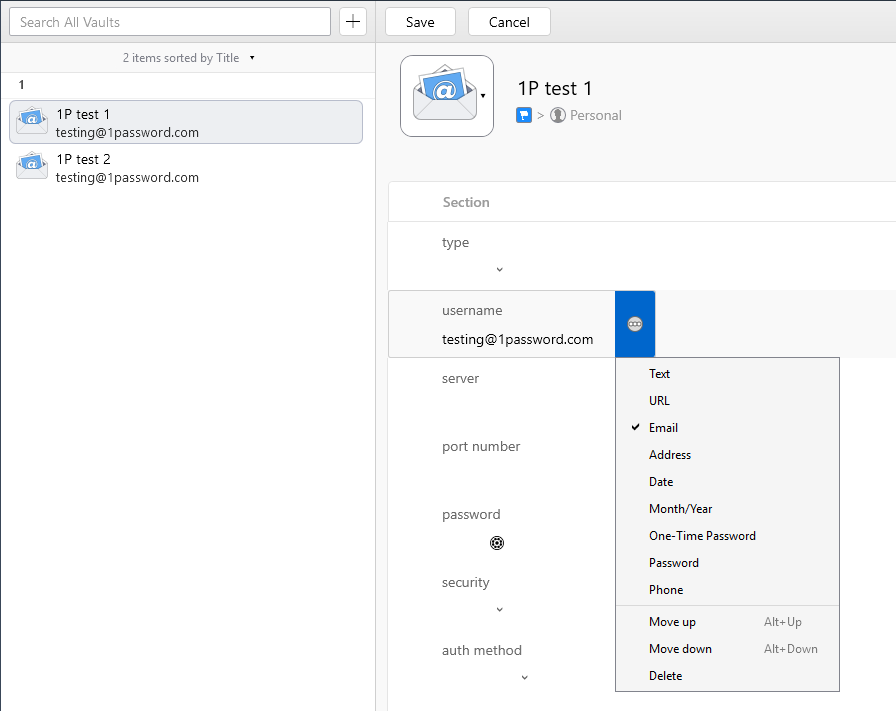This screenshot has height=711, width=896.
Task: Click the Personal vault name
Action: click(x=595, y=115)
